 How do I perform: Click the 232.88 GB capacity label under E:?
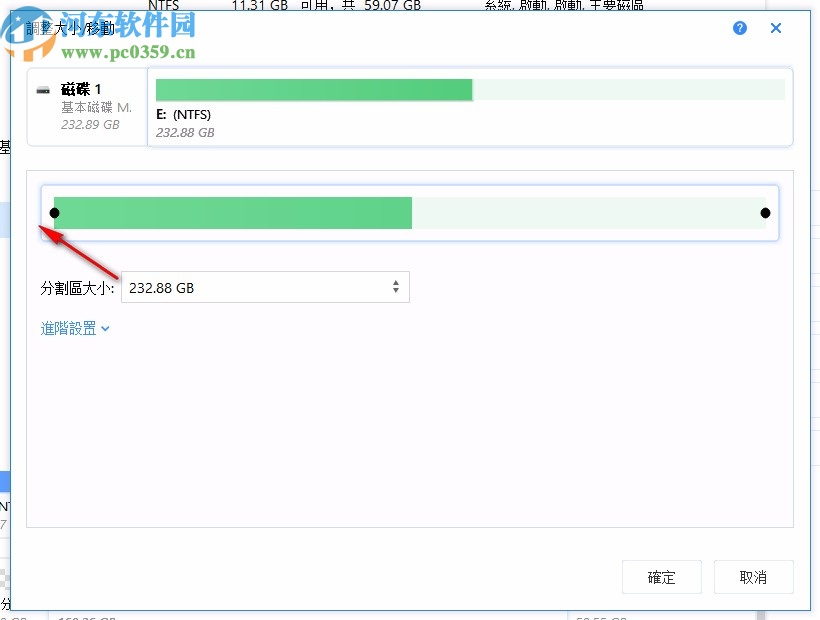coord(185,132)
